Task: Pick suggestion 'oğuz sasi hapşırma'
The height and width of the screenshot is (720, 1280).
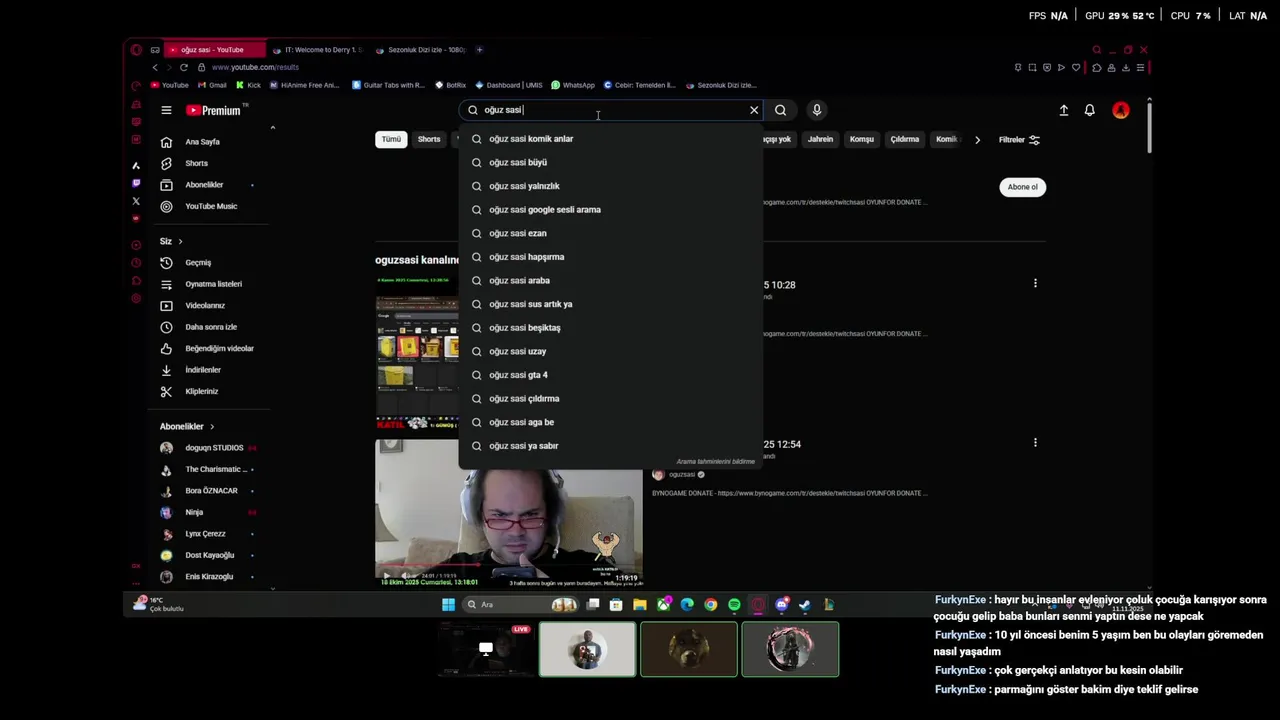Action: tap(610, 257)
